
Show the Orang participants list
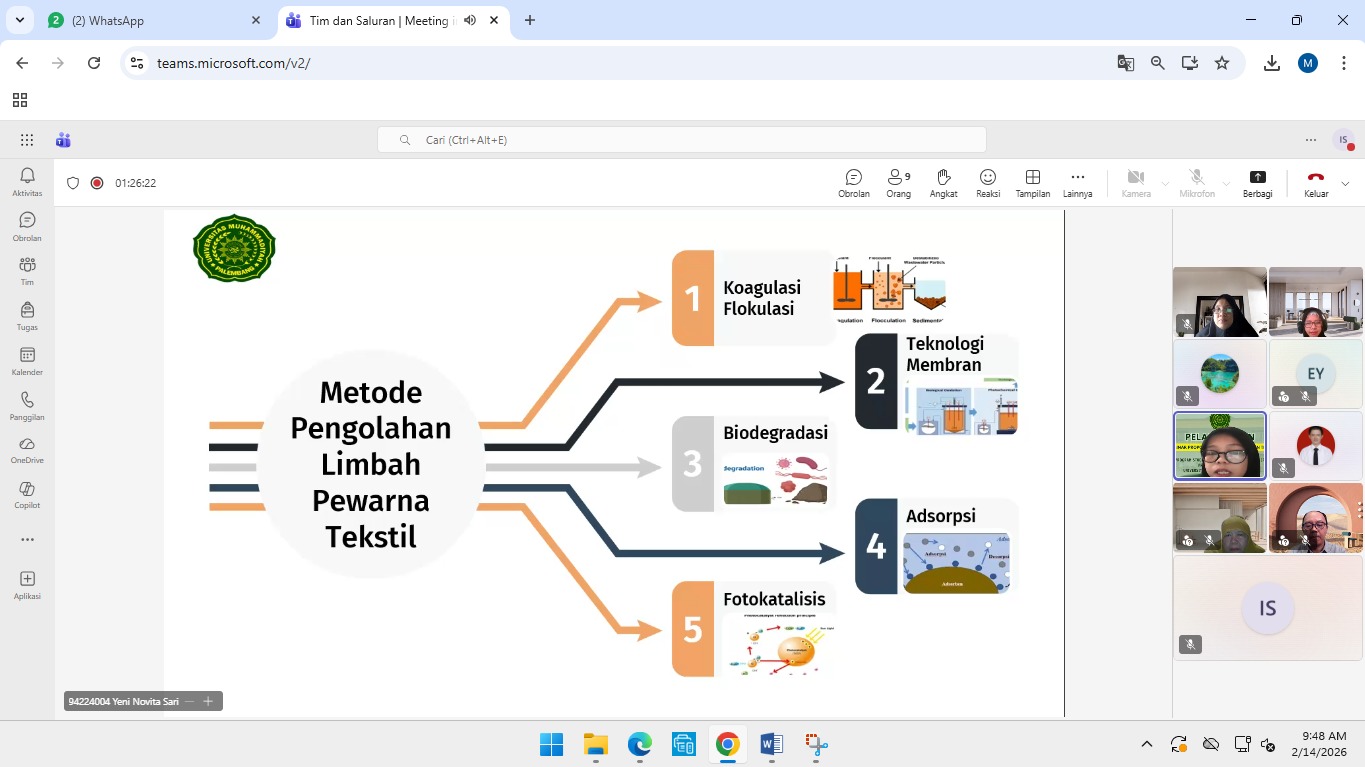898,182
